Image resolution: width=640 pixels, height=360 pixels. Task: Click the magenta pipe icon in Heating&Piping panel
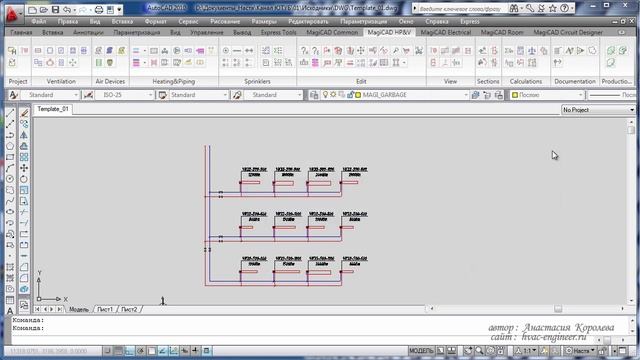(200, 51)
